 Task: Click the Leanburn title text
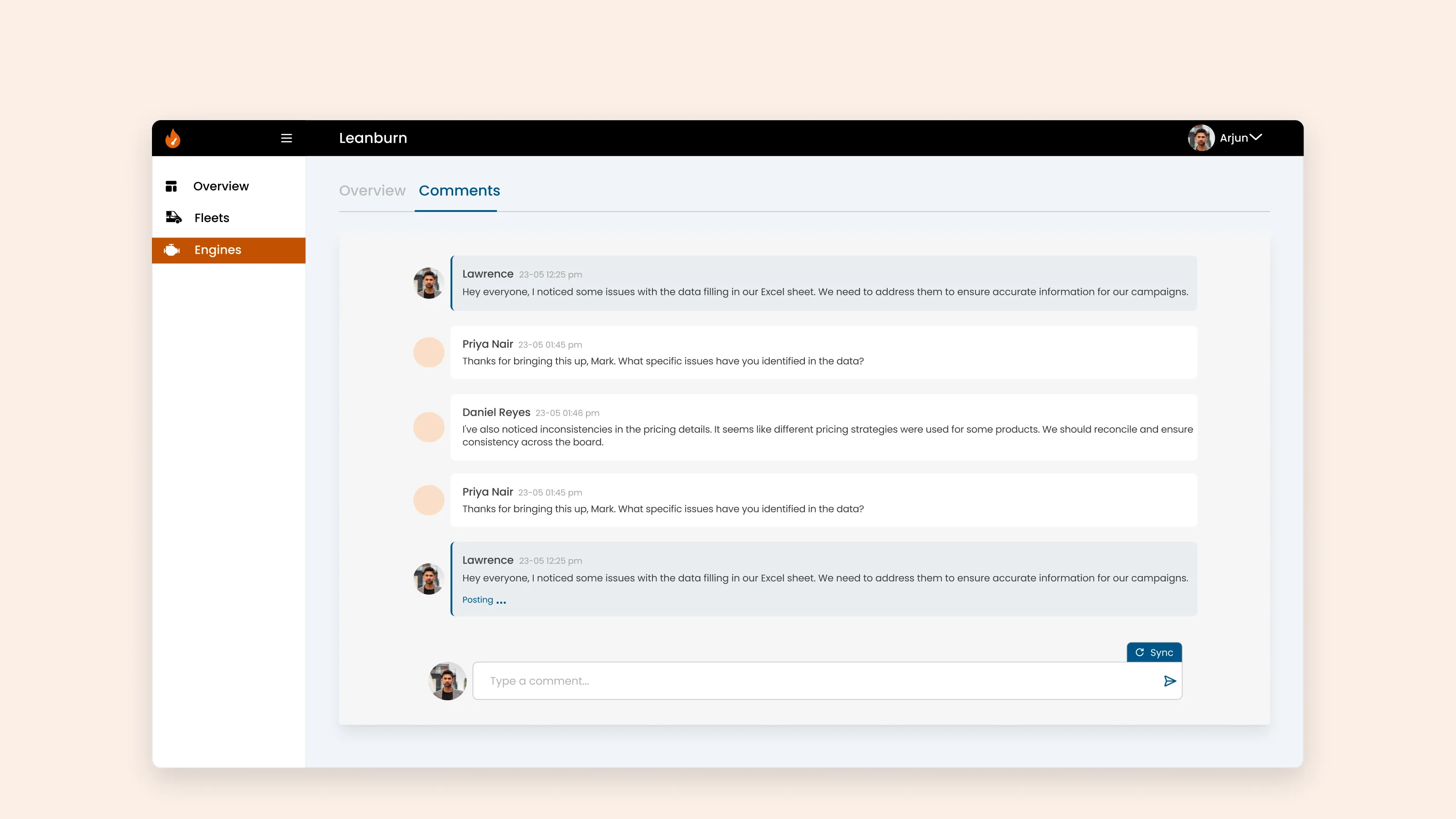(x=373, y=138)
